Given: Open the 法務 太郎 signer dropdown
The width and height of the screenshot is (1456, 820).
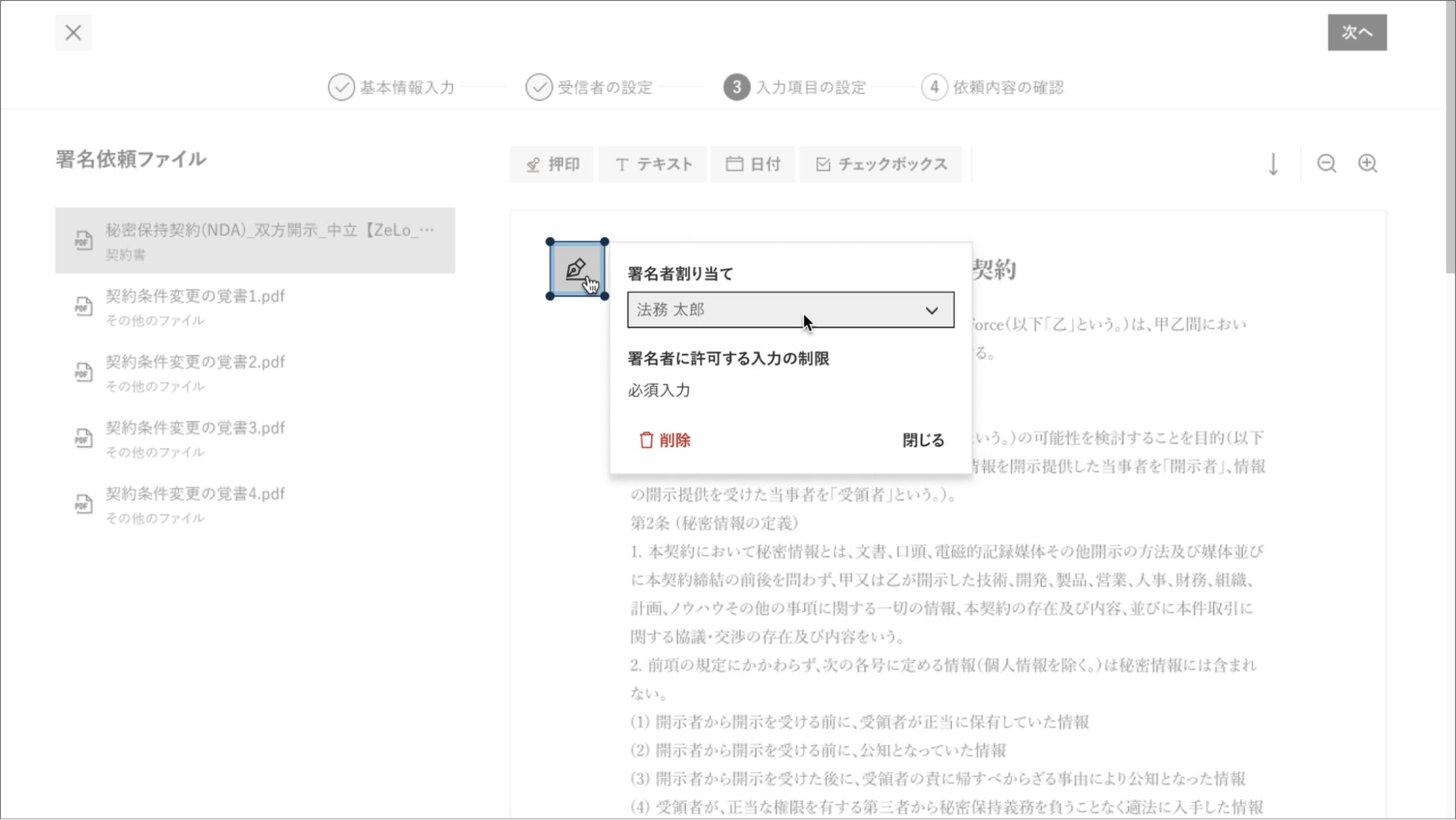Looking at the screenshot, I should (790, 310).
